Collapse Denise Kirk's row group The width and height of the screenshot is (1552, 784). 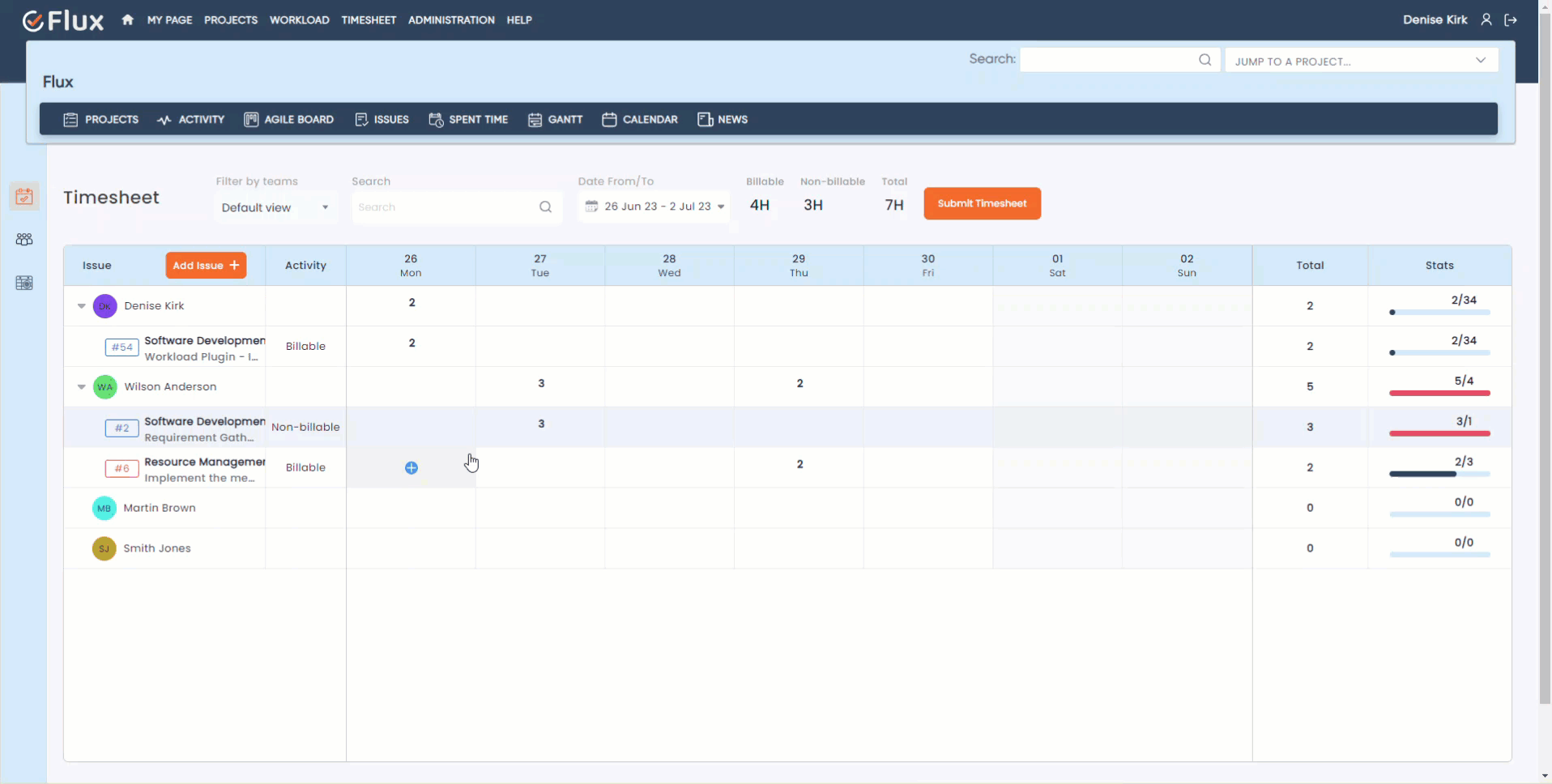click(x=82, y=306)
